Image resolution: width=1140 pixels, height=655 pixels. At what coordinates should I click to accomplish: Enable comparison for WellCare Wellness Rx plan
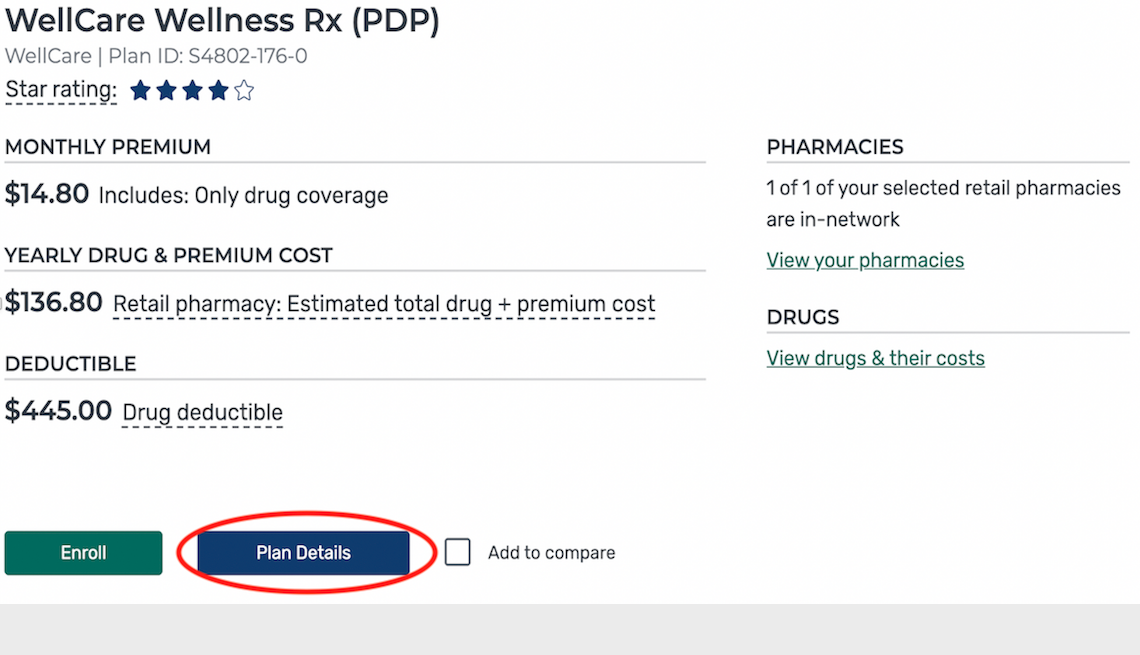(x=457, y=551)
